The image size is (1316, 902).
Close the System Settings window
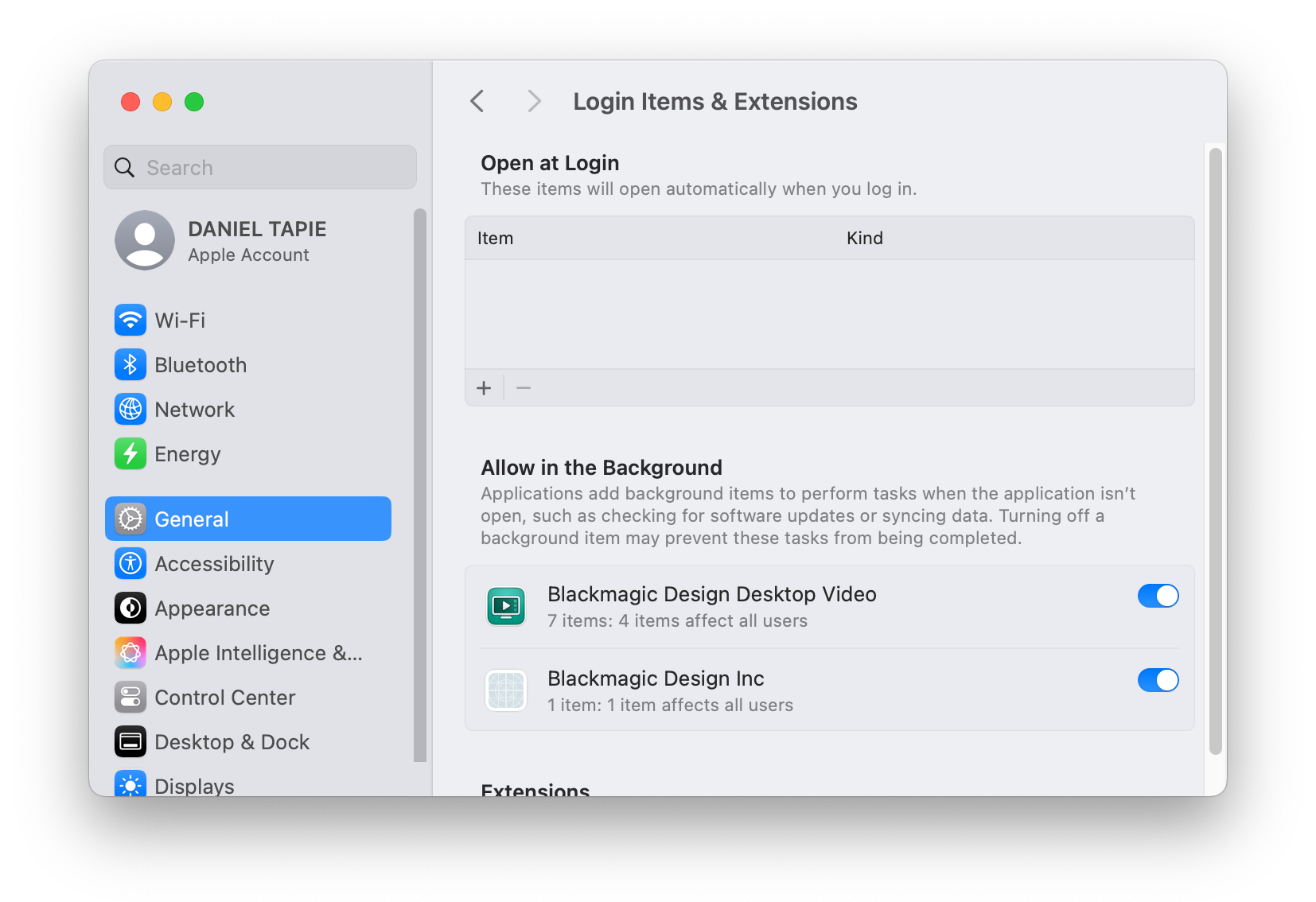coord(130,102)
